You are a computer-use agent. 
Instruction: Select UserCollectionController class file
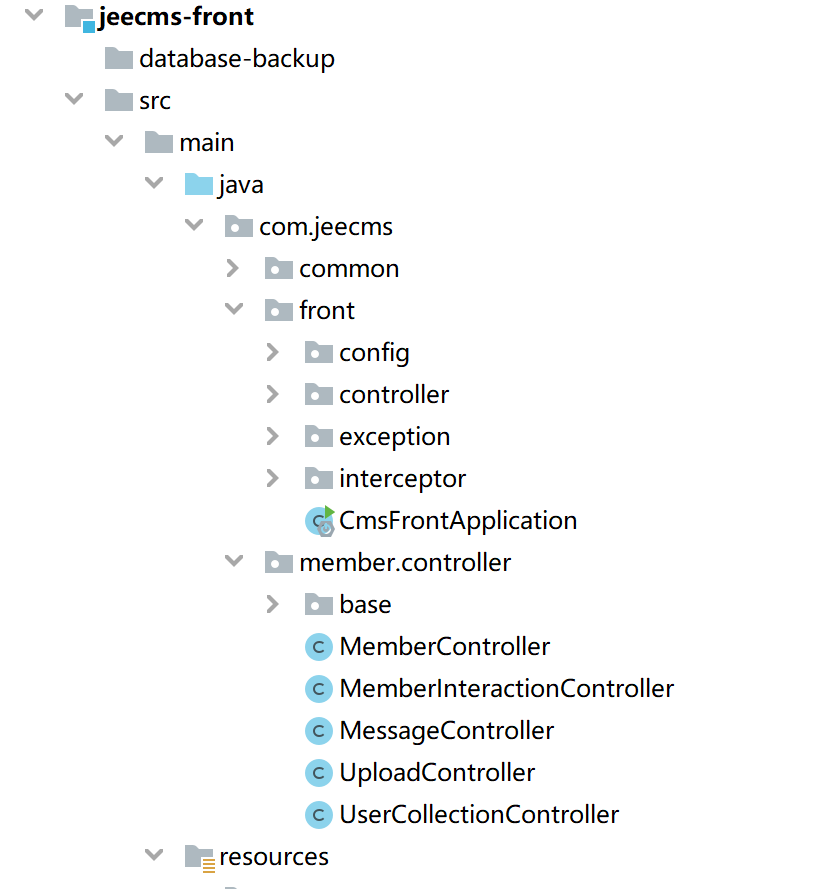click(479, 815)
